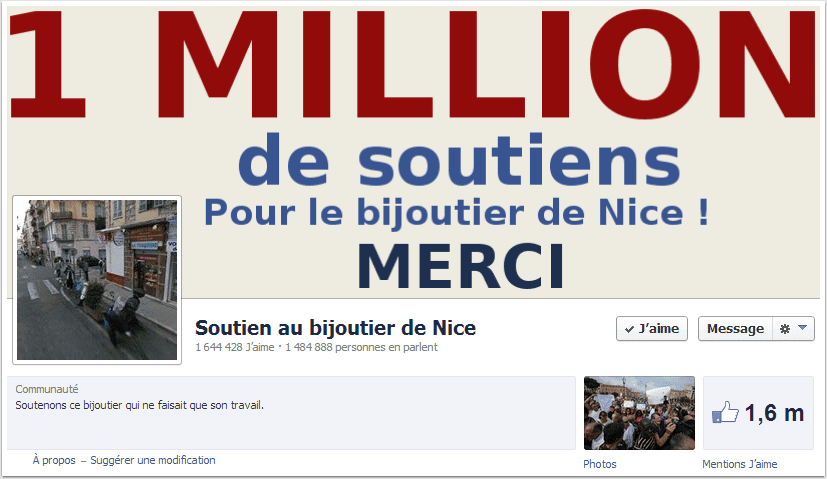The height and width of the screenshot is (479, 827).
Task: Click the 1 644 428 J'aime count
Action: click(x=235, y=347)
